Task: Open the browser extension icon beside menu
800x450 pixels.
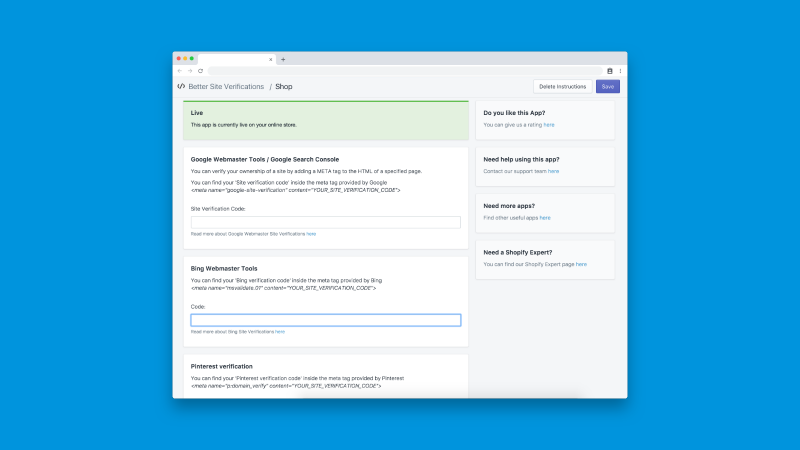Action: coord(610,71)
